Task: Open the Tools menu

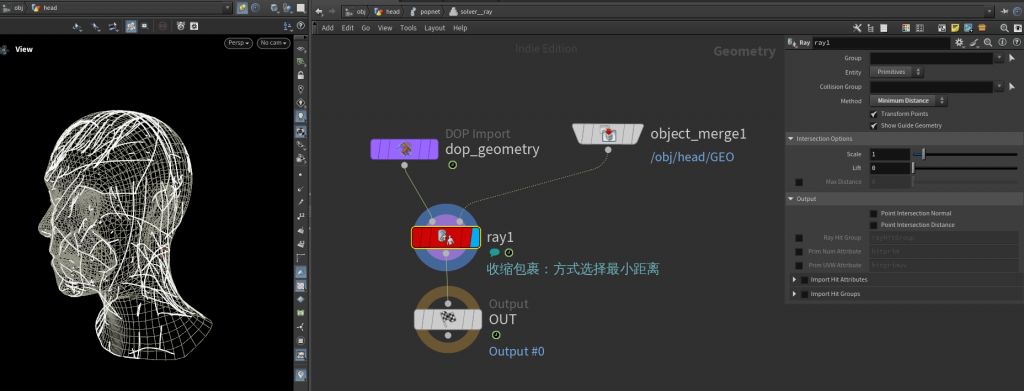Action: click(408, 28)
